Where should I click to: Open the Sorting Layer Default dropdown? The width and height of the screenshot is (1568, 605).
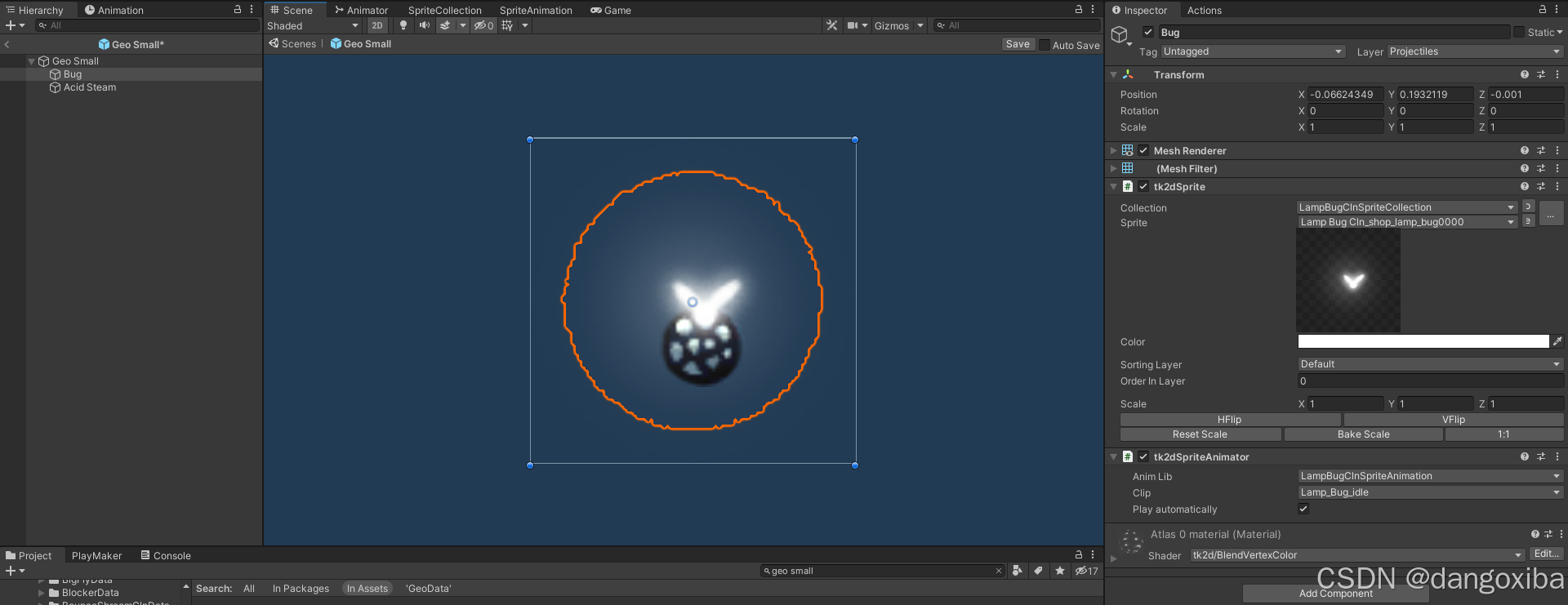1430,364
